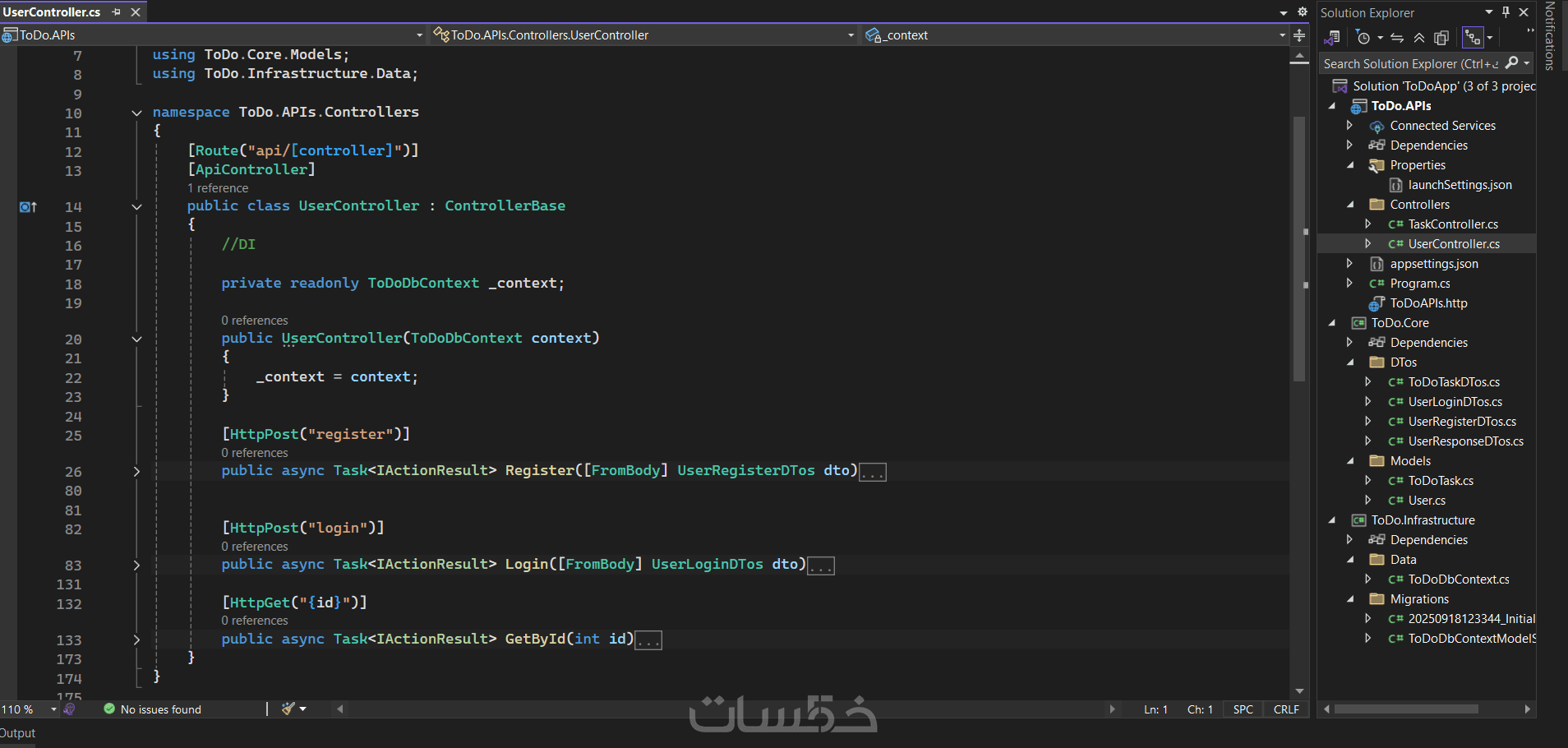Image resolution: width=1568 pixels, height=748 pixels.
Task: Open the GitHub Copilot status icon
Action: point(69,709)
